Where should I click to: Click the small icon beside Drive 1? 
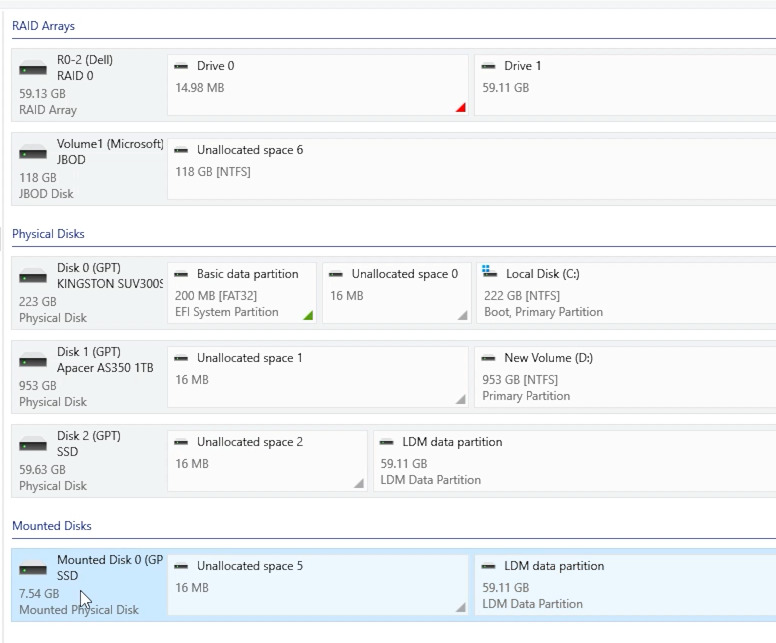point(488,66)
